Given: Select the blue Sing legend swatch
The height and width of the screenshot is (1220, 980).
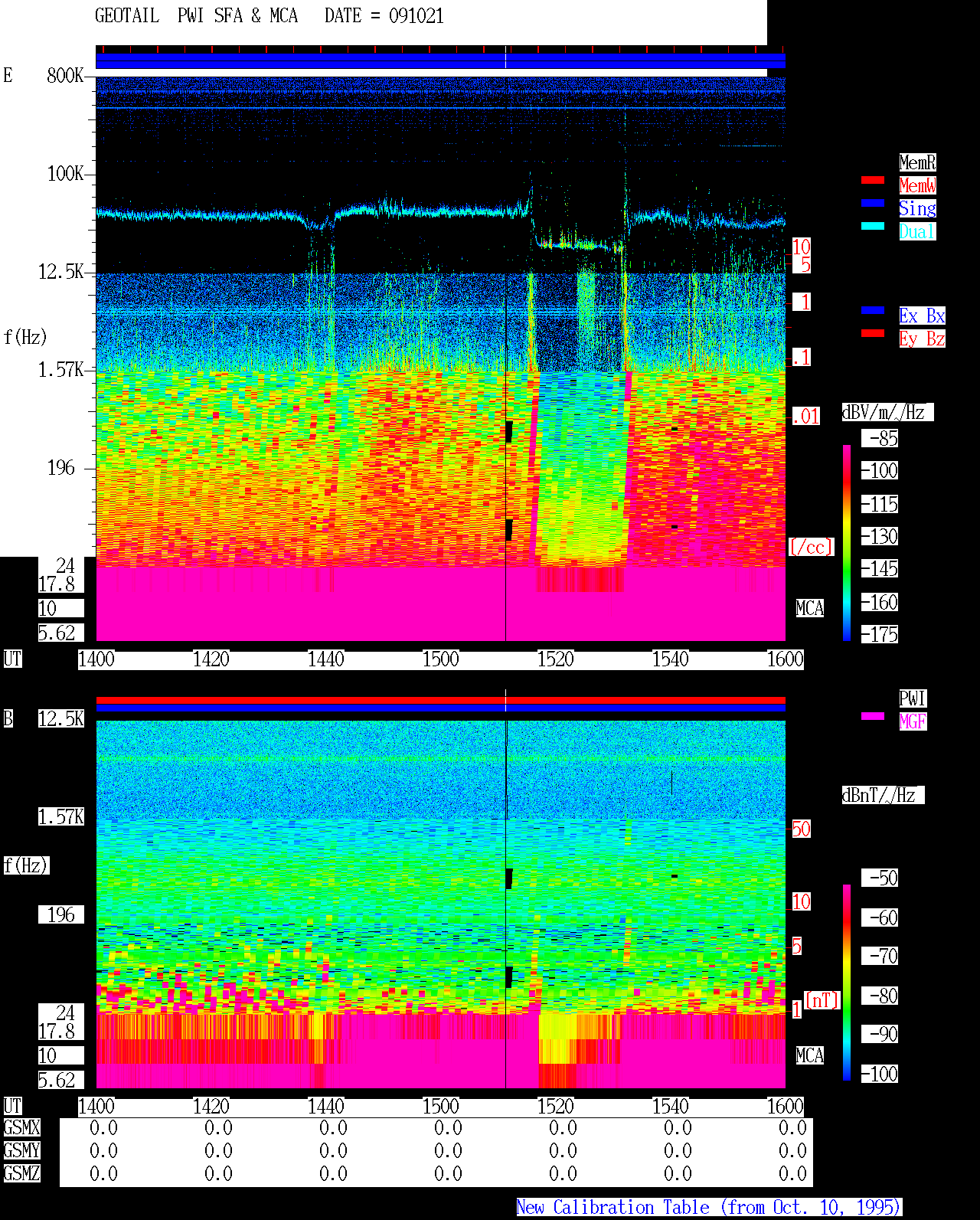Looking at the screenshot, I should 873,203.
